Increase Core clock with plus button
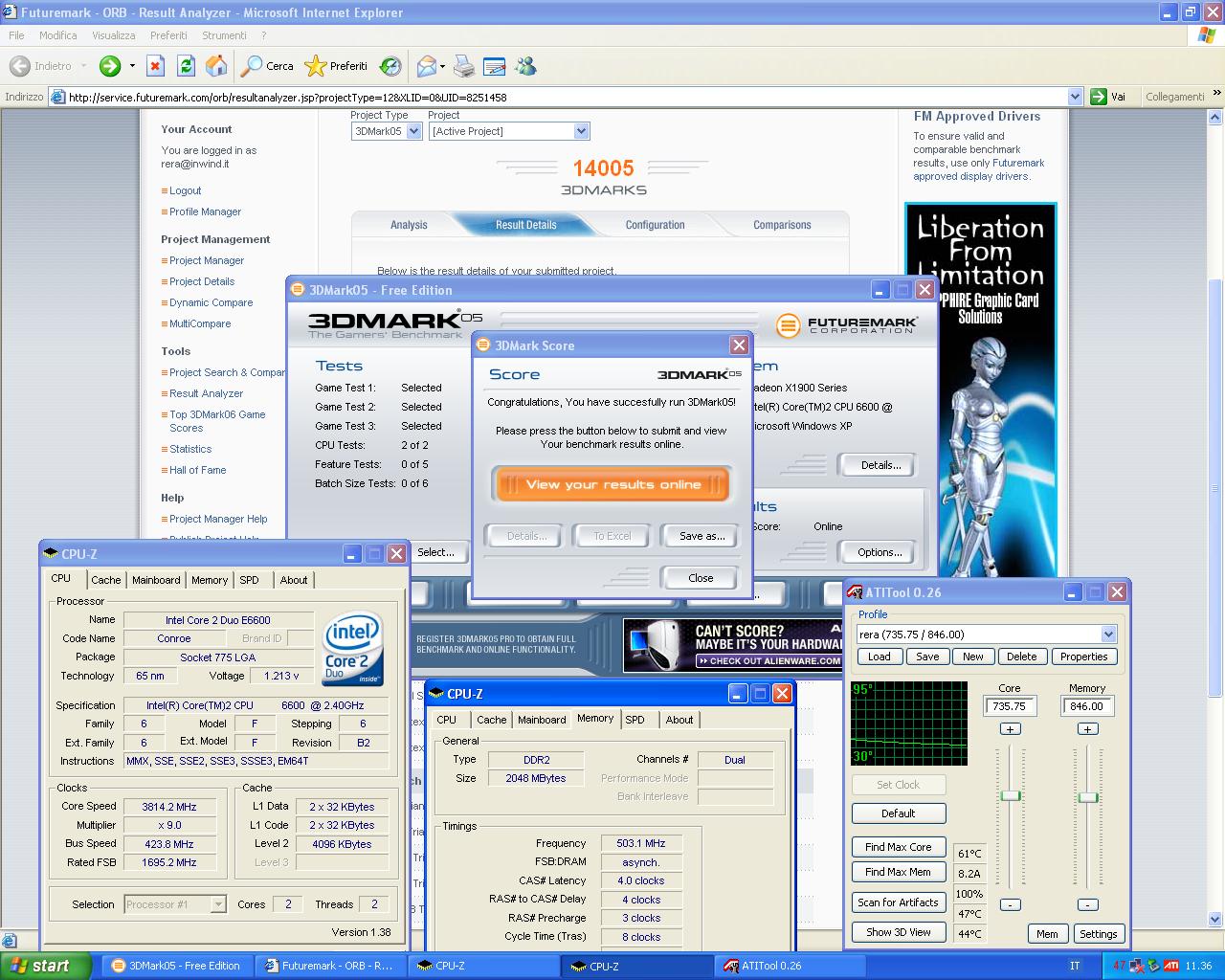 pos(1010,729)
